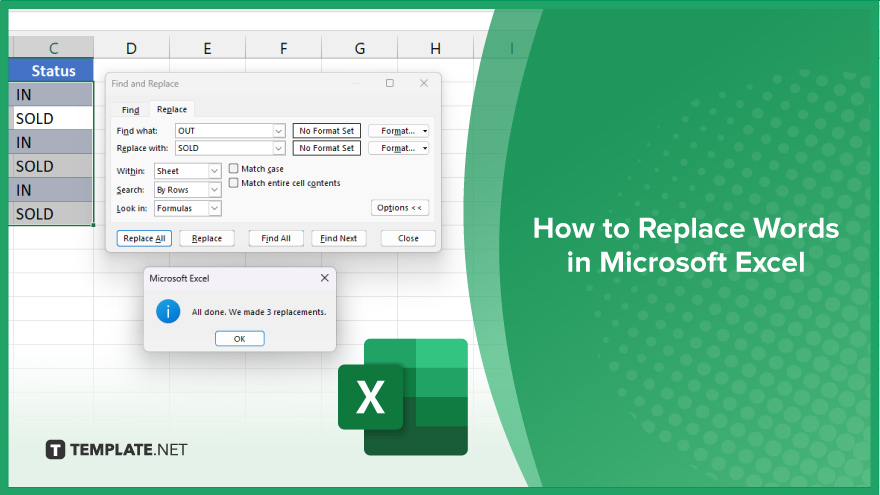This screenshot has width=880, height=495.
Task: Enable Match case checkbox
Action: (233, 168)
